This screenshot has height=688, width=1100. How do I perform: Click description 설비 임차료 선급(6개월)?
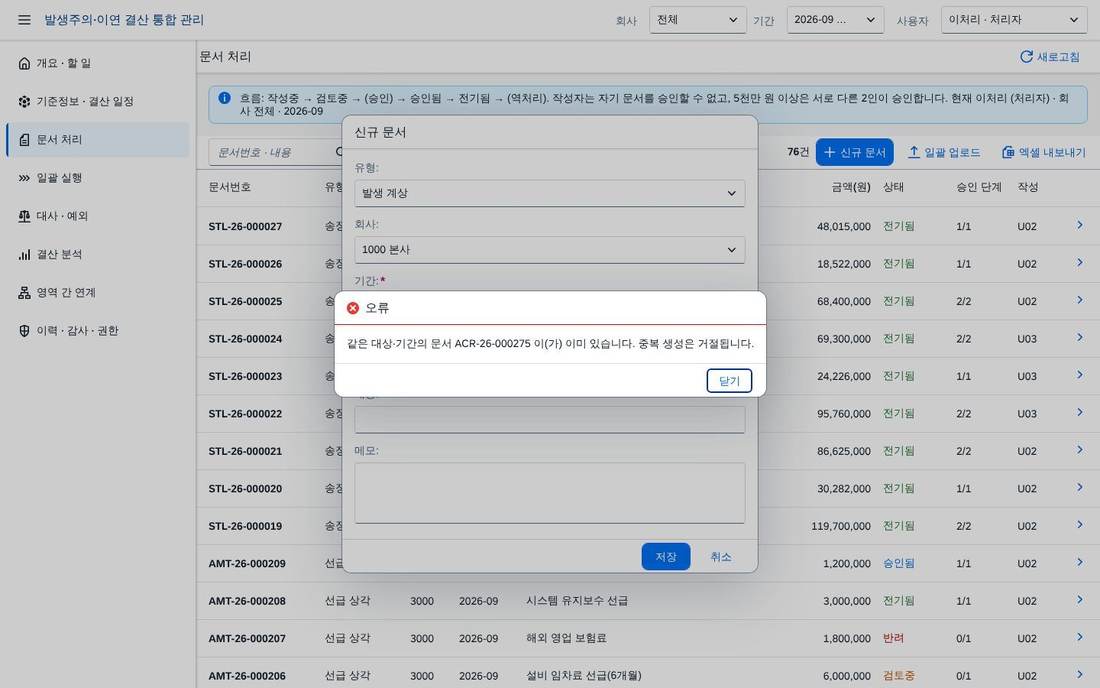tap(584, 675)
